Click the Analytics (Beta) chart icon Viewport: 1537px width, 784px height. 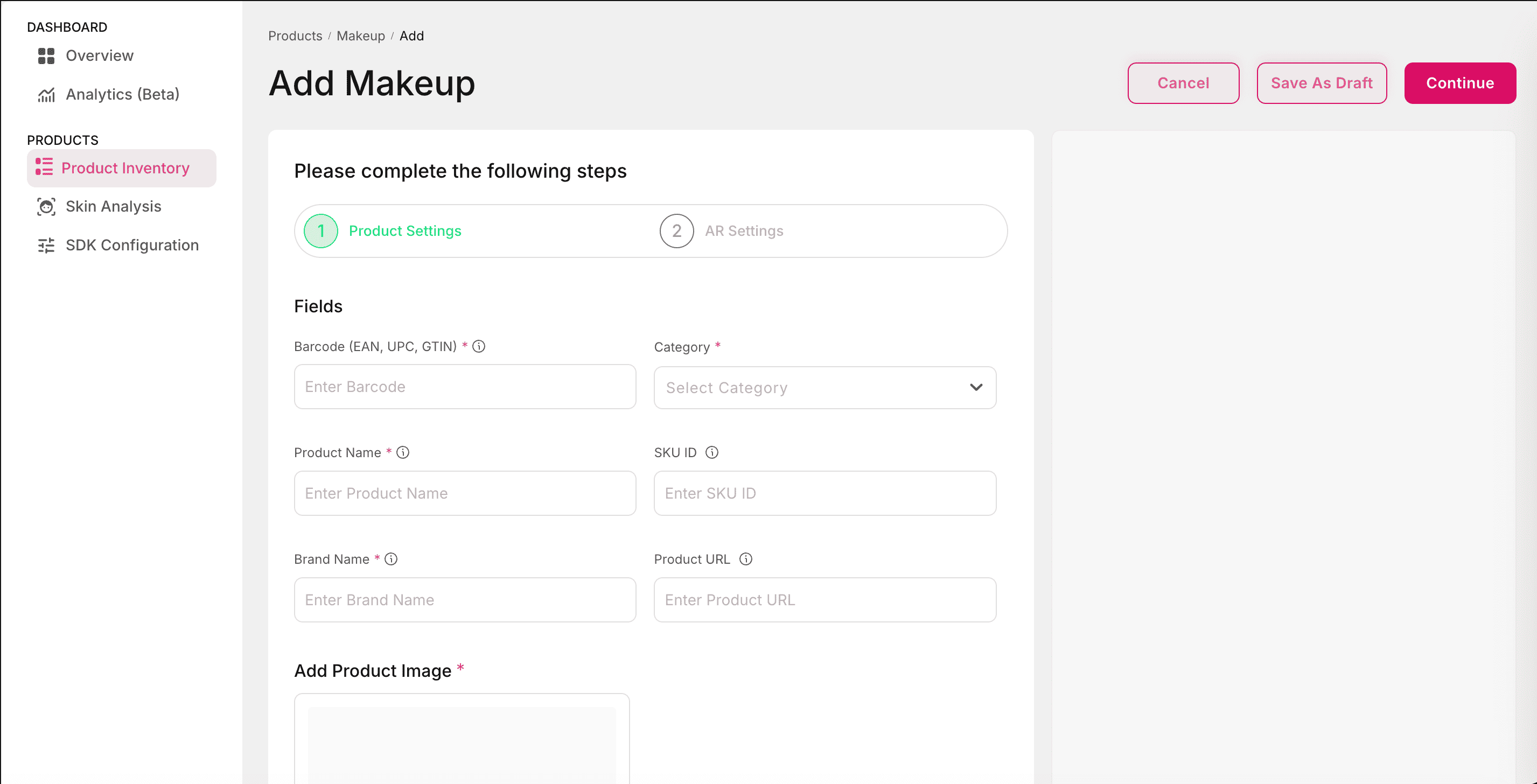click(x=46, y=94)
